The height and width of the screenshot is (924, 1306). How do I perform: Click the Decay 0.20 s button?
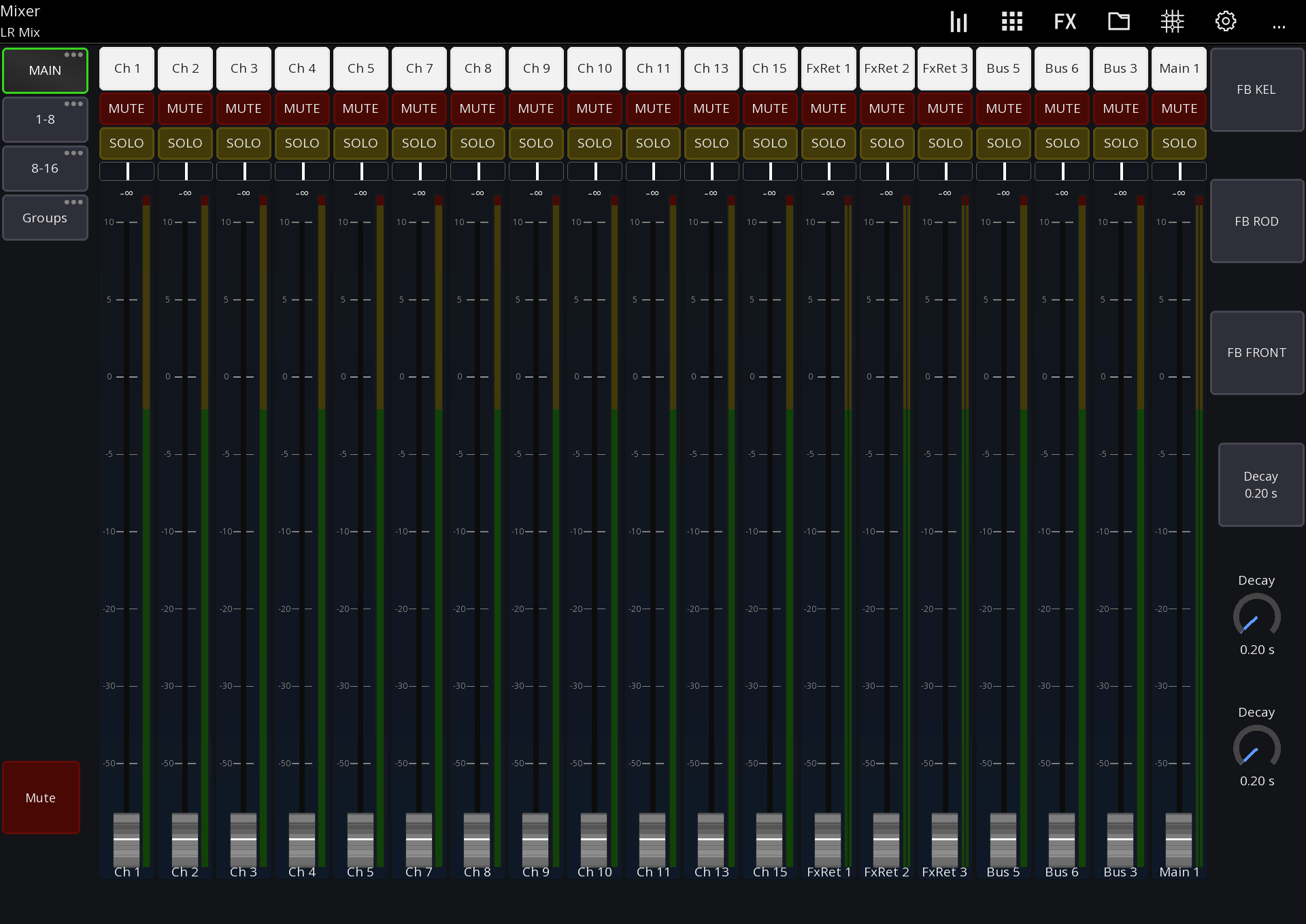point(1260,485)
